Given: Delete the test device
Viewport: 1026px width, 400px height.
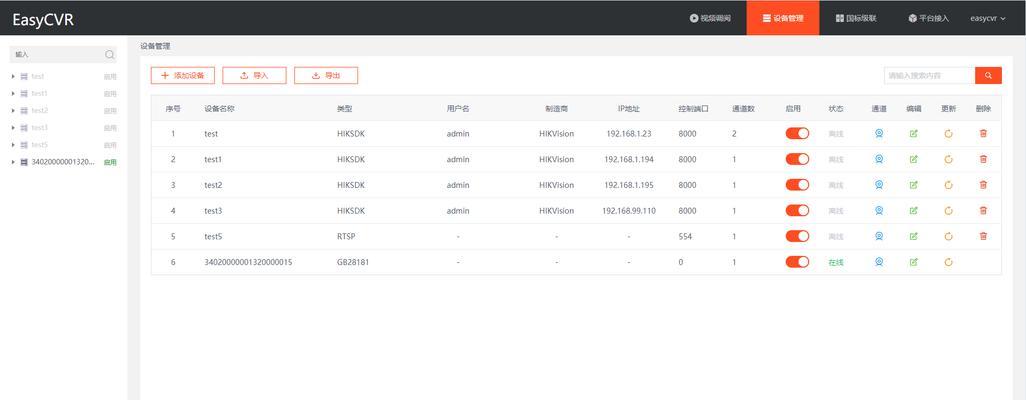Looking at the screenshot, I should [983, 134].
